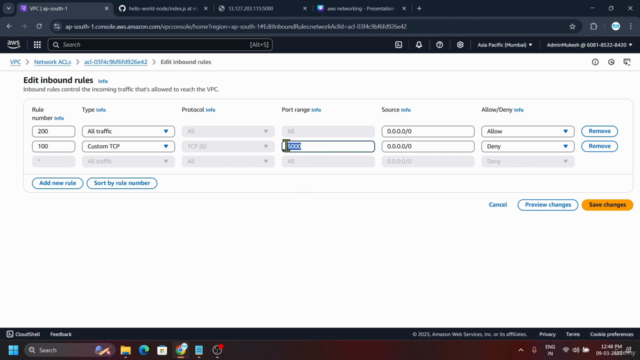640x360 pixels.
Task: Click Preview changes button
Action: pos(548,205)
